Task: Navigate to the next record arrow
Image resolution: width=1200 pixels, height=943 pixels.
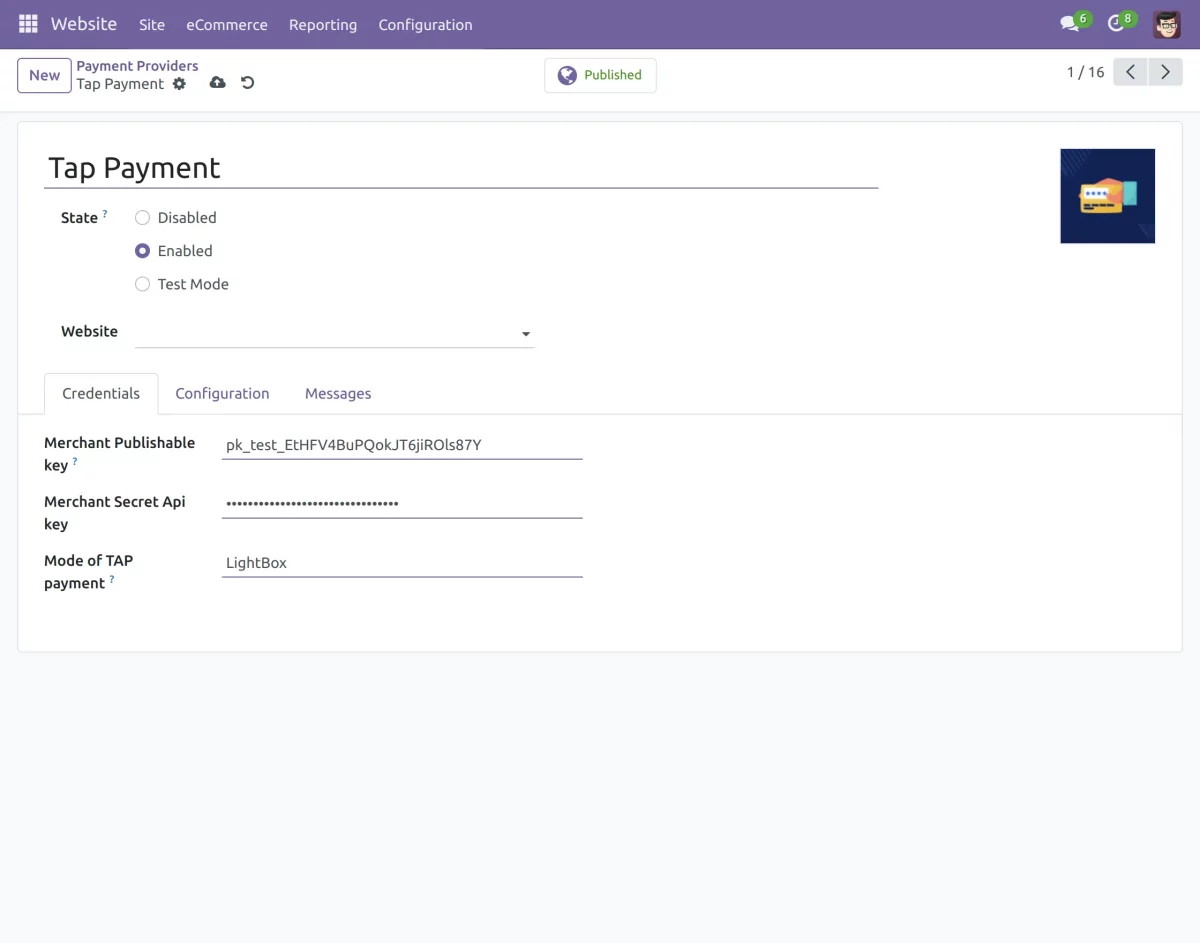Action: click(x=1165, y=72)
